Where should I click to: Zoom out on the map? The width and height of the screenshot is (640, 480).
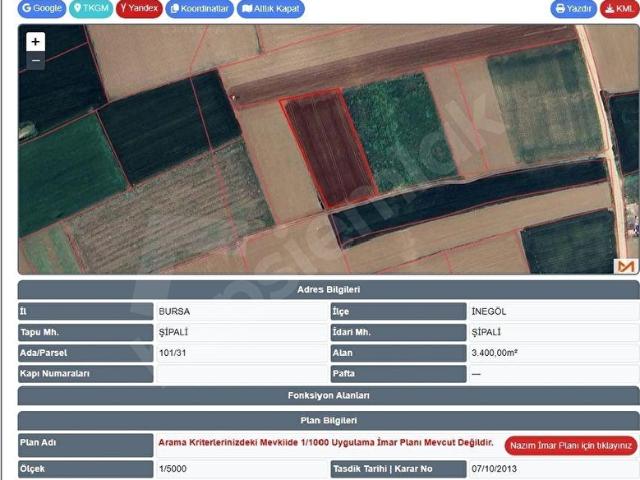[36, 60]
